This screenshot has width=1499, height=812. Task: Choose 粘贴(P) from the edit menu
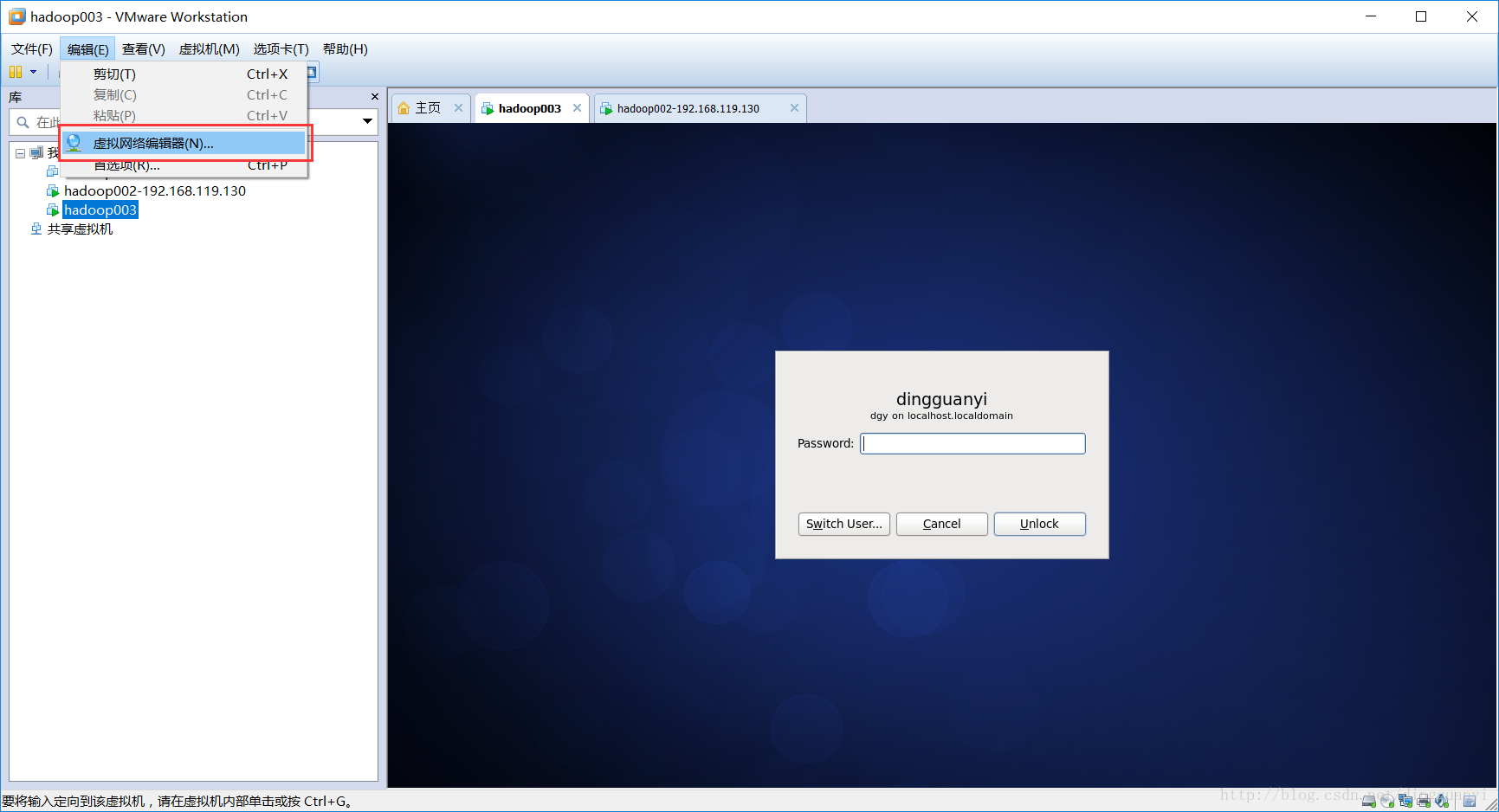pos(184,116)
